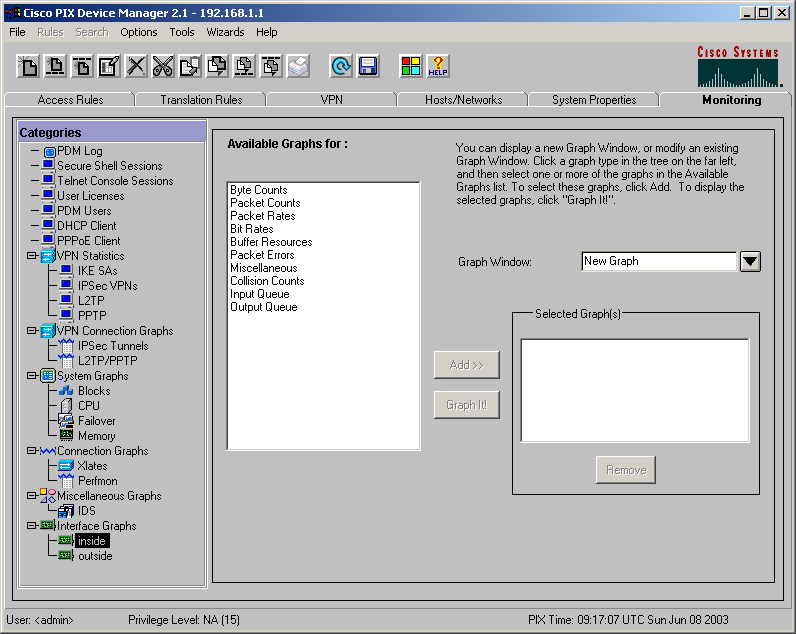Open the Graph Window dropdown arrow
Screen dimensions: 796x634
tap(750, 262)
